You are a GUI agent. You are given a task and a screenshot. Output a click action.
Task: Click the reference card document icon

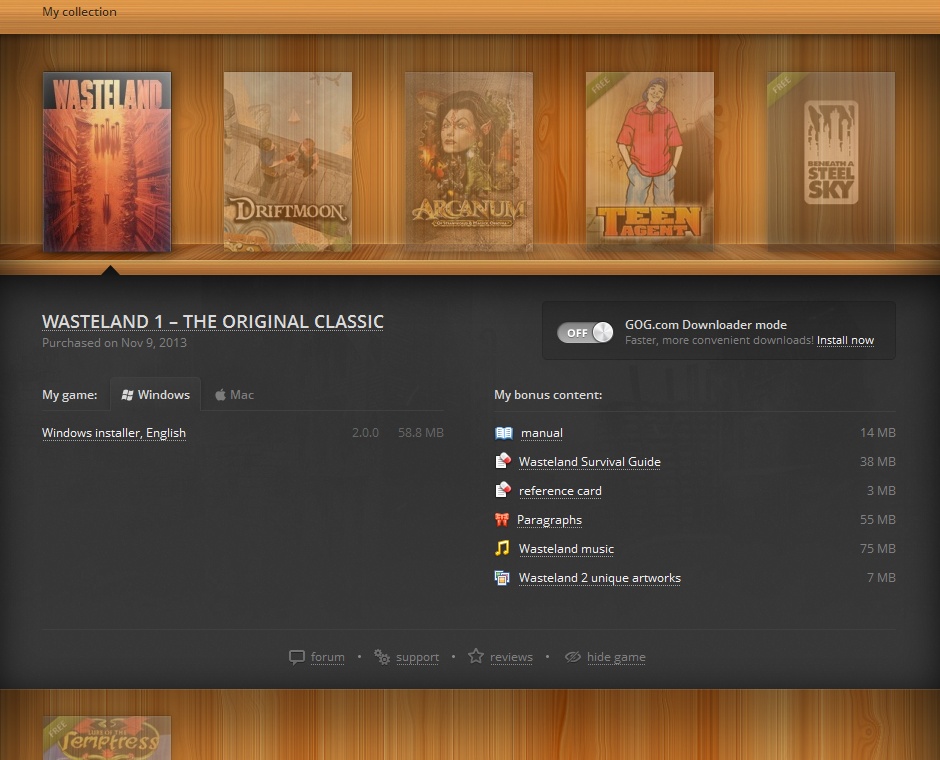[x=503, y=490]
